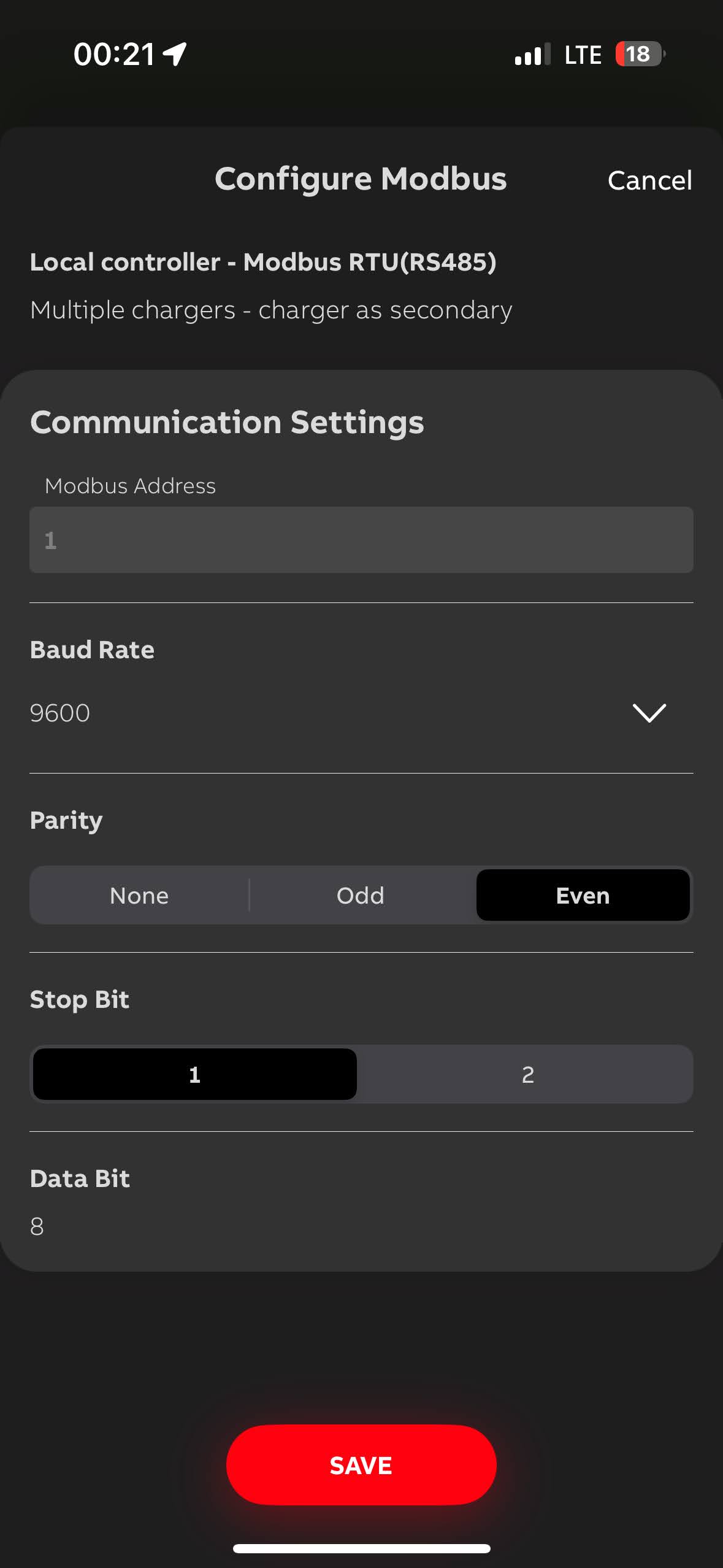Image resolution: width=723 pixels, height=1568 pixels.
Task: Tap the Communication Settings heading
Action: coord(227,422)
